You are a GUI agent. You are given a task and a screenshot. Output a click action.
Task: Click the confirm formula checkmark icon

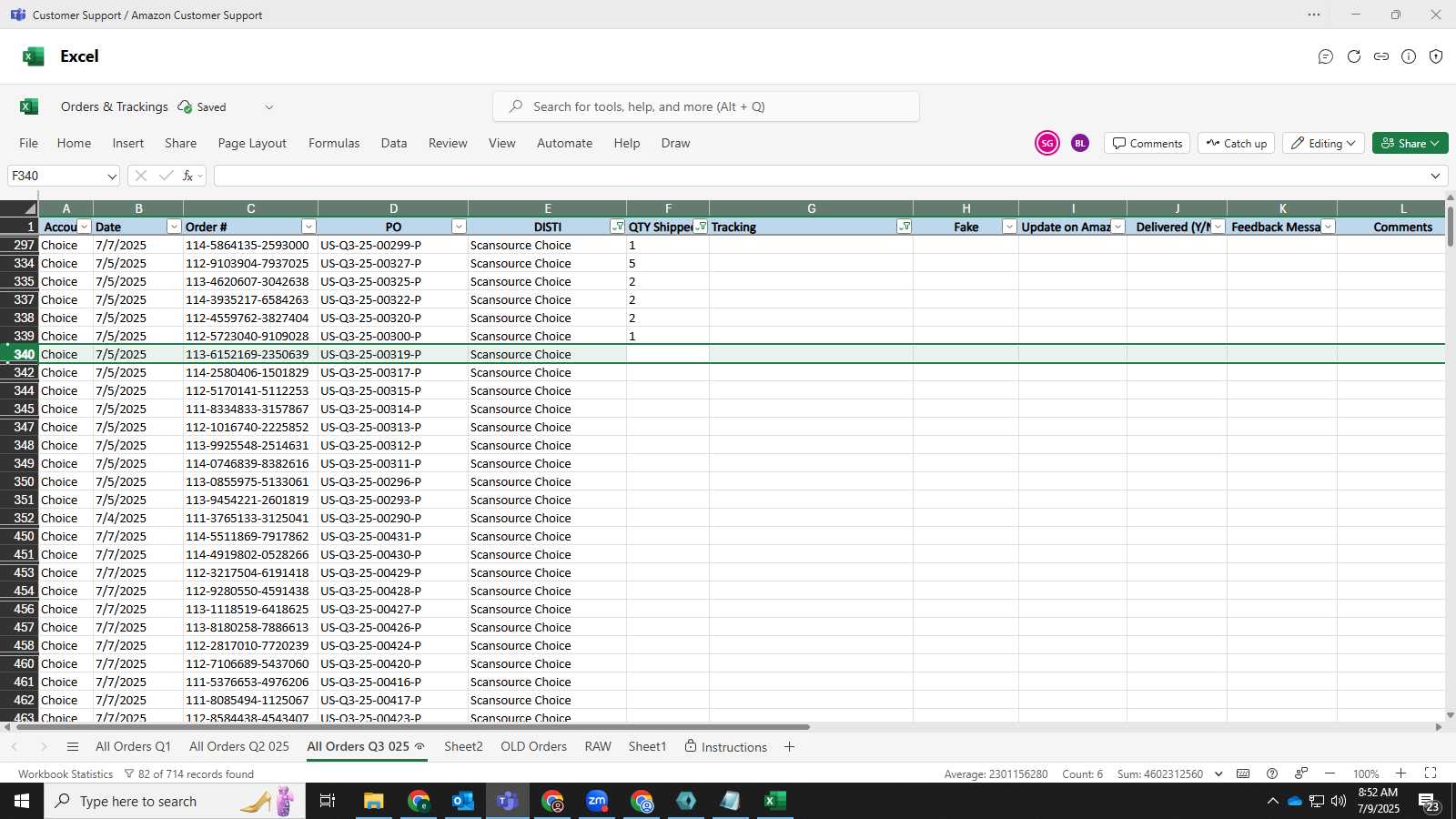click(x=166, y=176)
